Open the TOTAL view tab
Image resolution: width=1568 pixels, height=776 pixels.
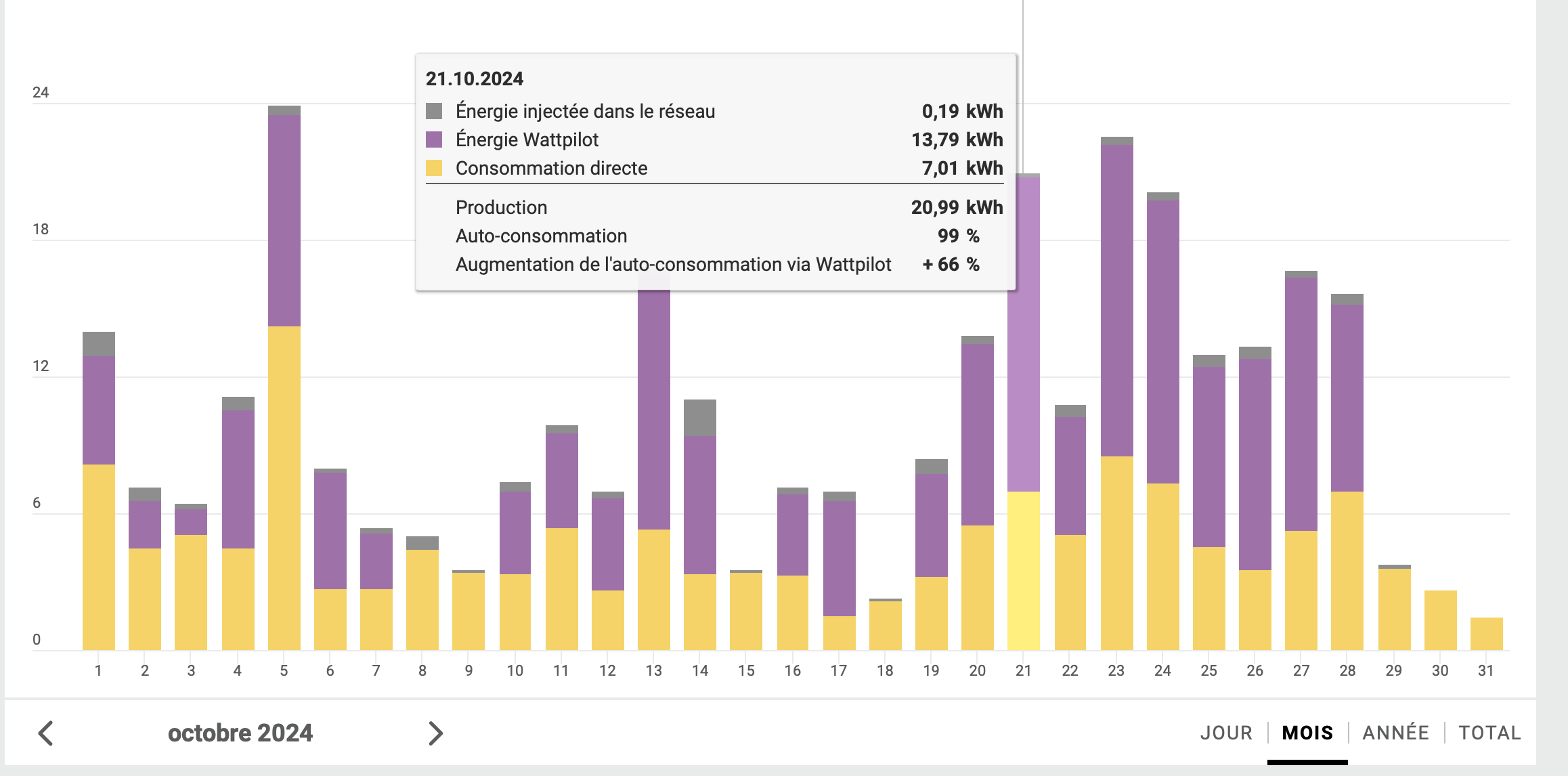(1489, 733)
